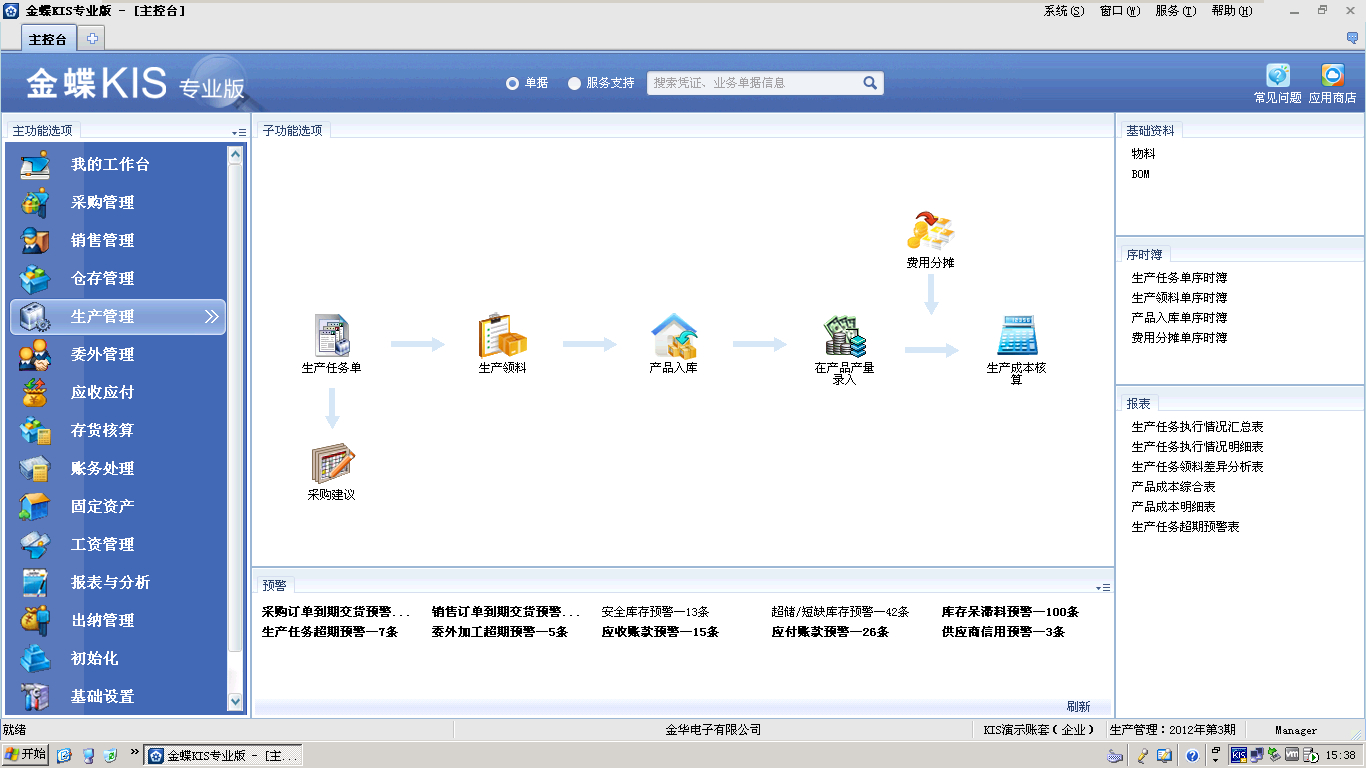Image resolution: width=1366 pixels, height=768 pixels.
Task: Click chat bubble icon below window controls
Action: point(1353,38)
